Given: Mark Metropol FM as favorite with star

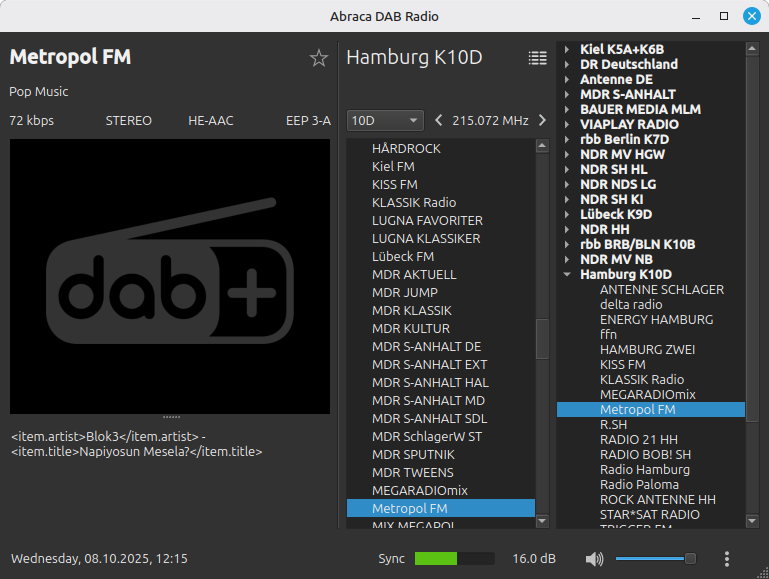Looking at the screenshot, I should (319, 58).
